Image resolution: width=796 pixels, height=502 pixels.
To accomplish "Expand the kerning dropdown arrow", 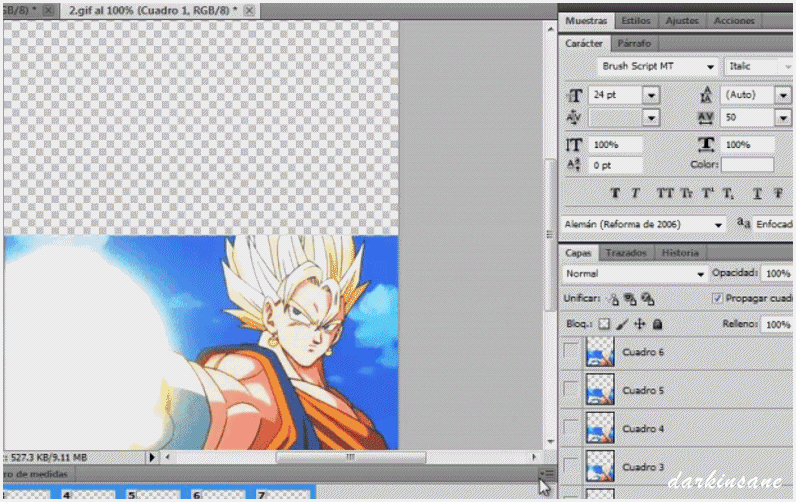I will pyautogui.click(x=651, y=118).
